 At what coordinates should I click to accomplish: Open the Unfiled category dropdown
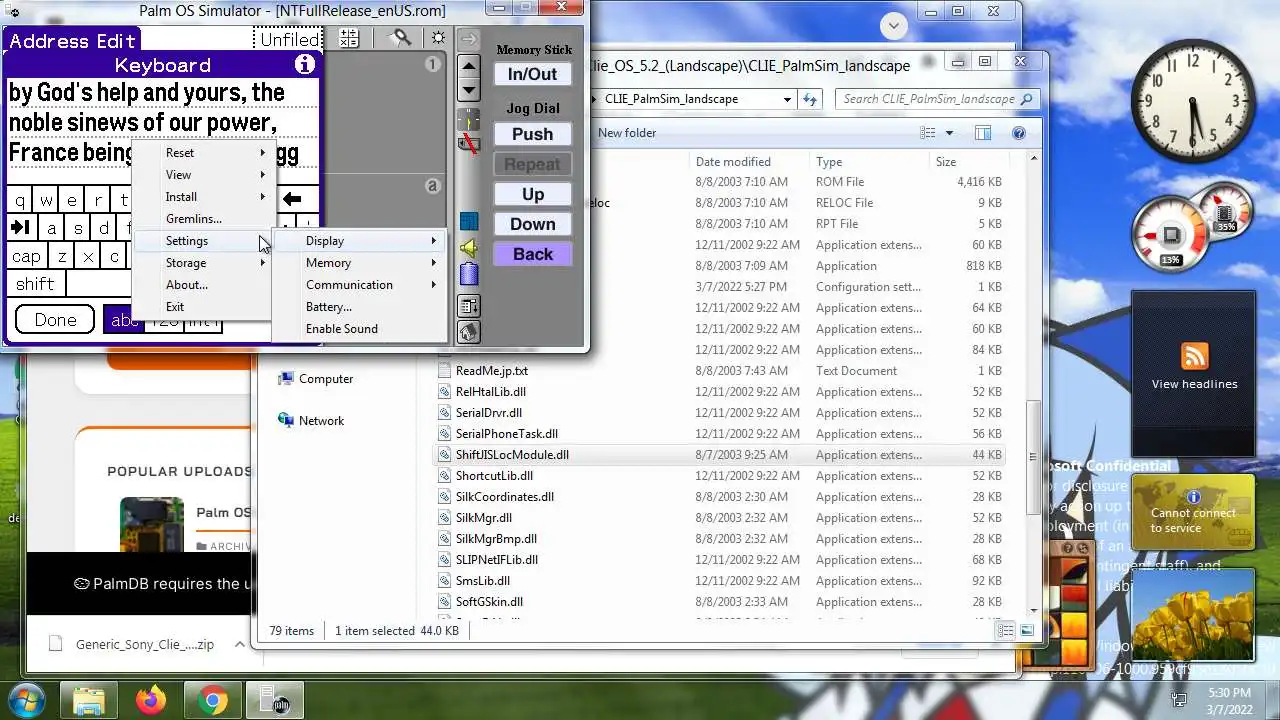[x=288, y=40]
